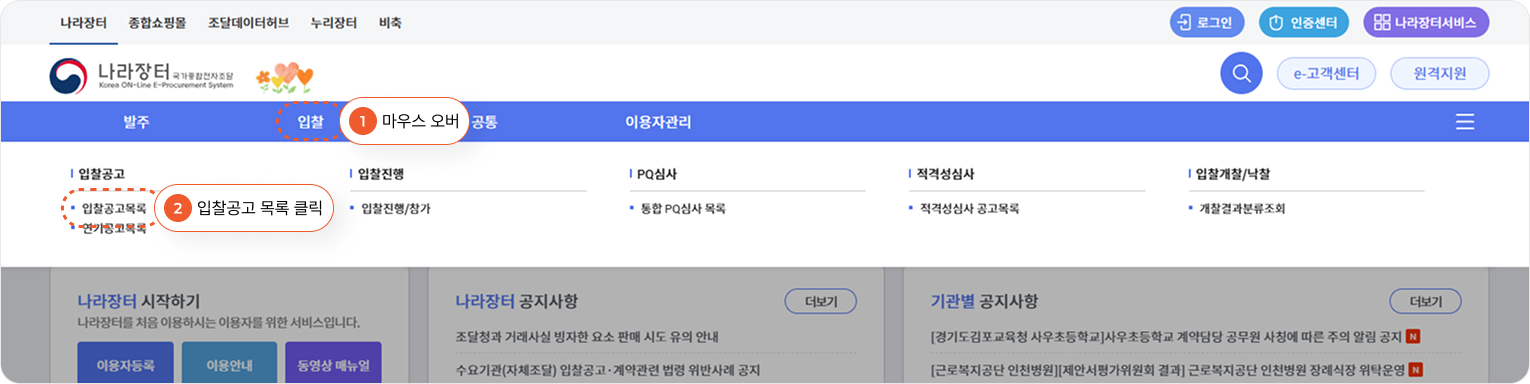1530x384 pixels.
Task: Open 나라장터서비스 button
Action: (x=1426, y=22)
